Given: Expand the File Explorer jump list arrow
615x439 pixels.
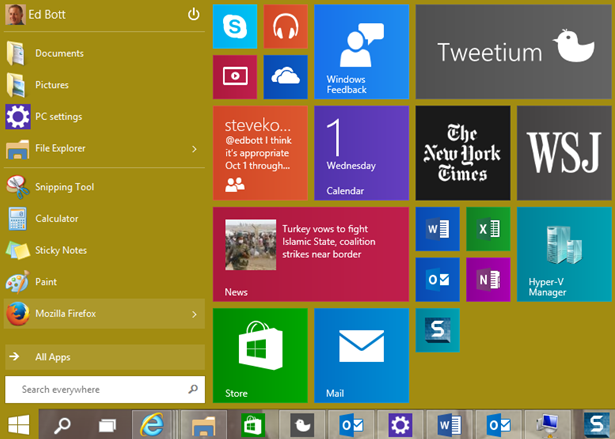Looking at the screenshot, I should (x=194, y=149).
